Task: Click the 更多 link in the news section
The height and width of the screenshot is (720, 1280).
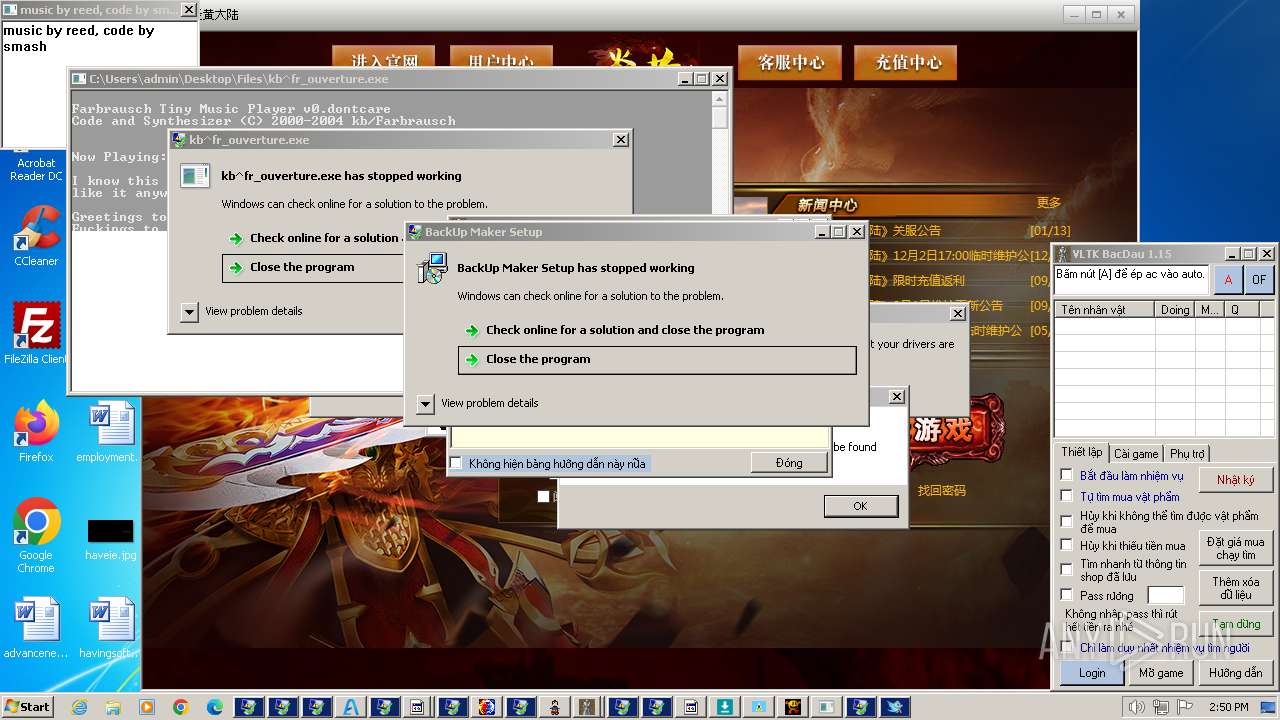Action: 1049,203
